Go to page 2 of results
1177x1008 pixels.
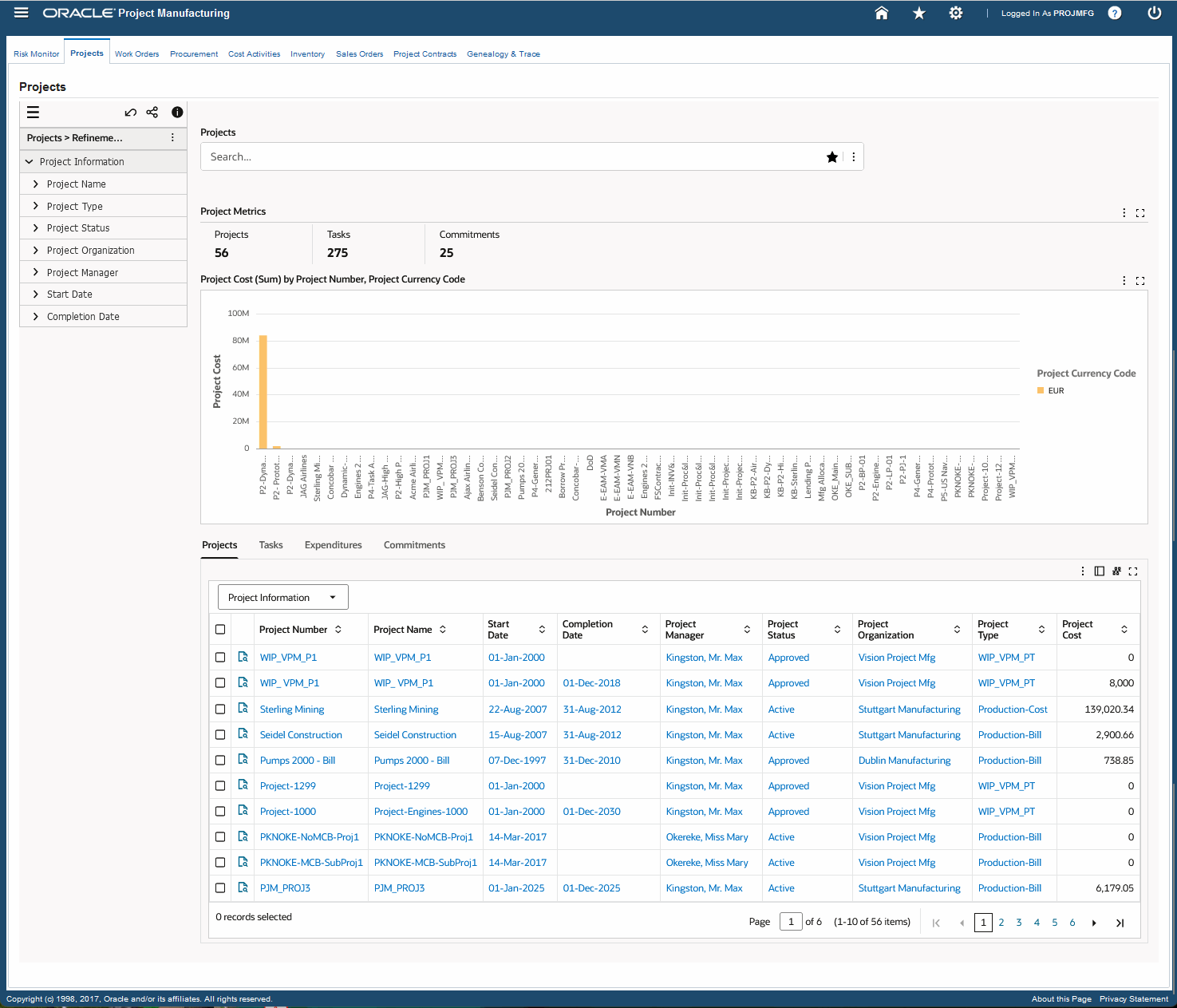tap(1001, 923)
